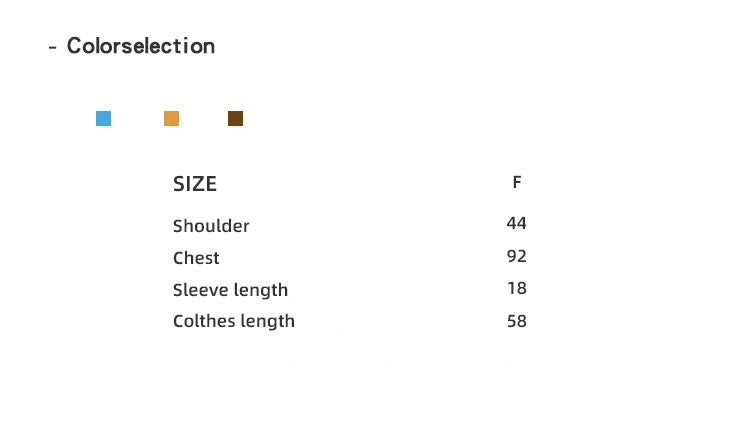Select the brown color swatch
The width and height of the screenshot is (750, 422).
(x=235, y=119)
